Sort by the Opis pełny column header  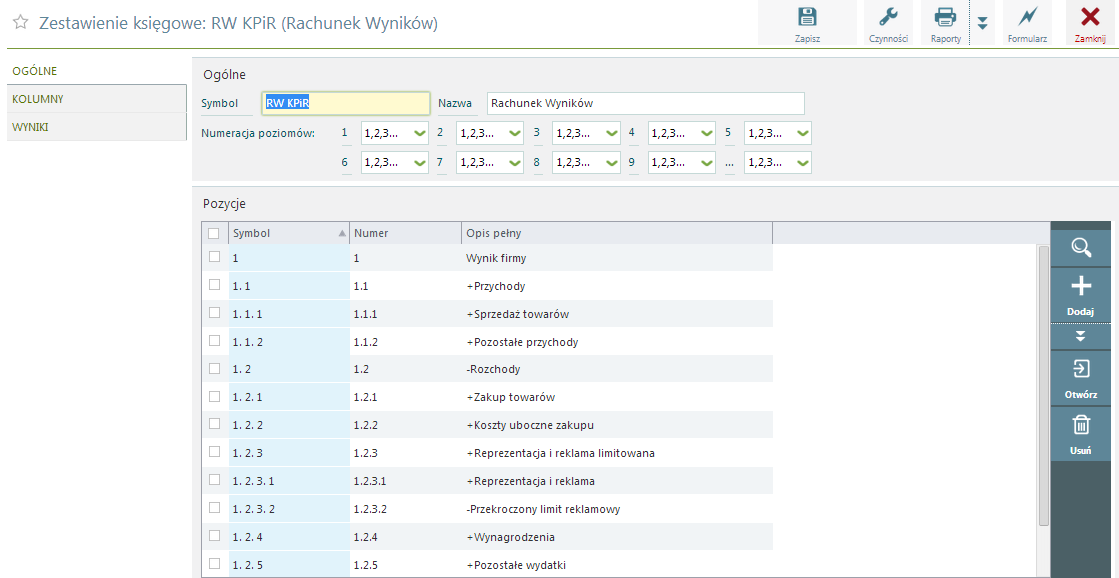pos(617,233)
